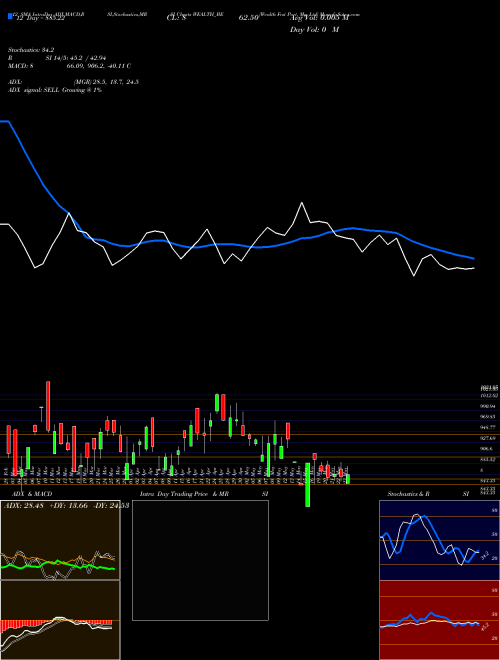The image size is (500, 660).
Task: Click the 'SI 14/3: 45.2 / 42.94' RSI reading
Action: point(76,58)
